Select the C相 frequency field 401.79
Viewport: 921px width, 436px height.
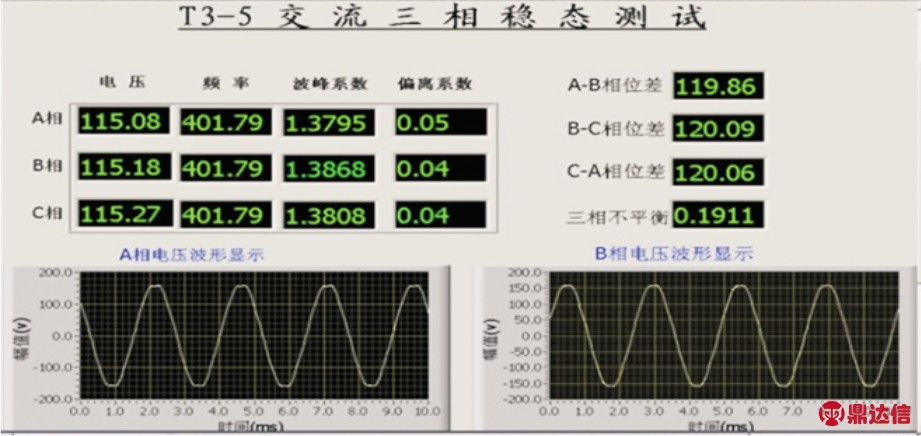(226, 214)
